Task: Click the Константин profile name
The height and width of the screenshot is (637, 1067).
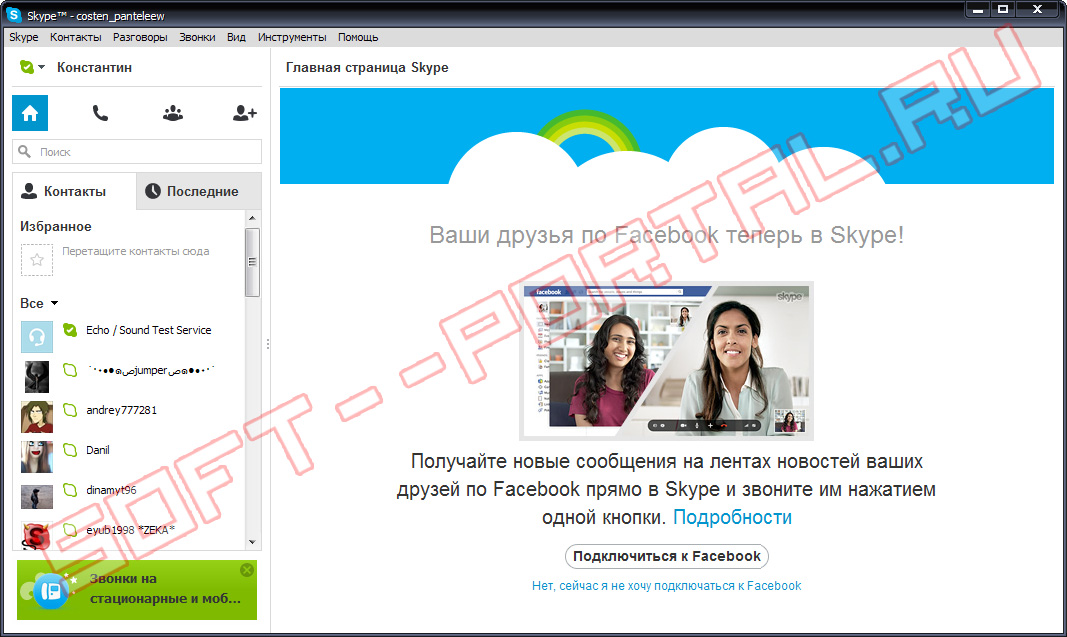Action: click(95, 67)
